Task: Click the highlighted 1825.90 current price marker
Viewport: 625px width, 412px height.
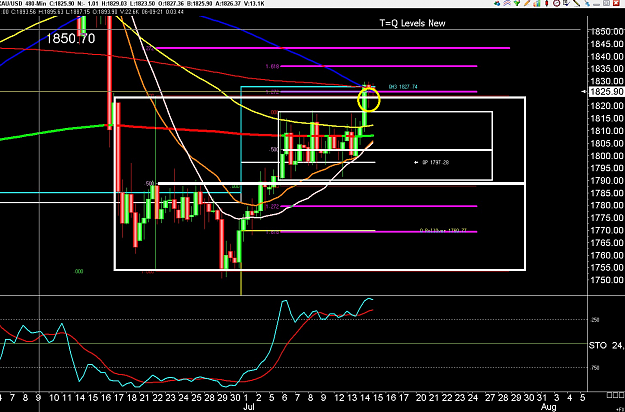Action: click(x=607, y=92)
